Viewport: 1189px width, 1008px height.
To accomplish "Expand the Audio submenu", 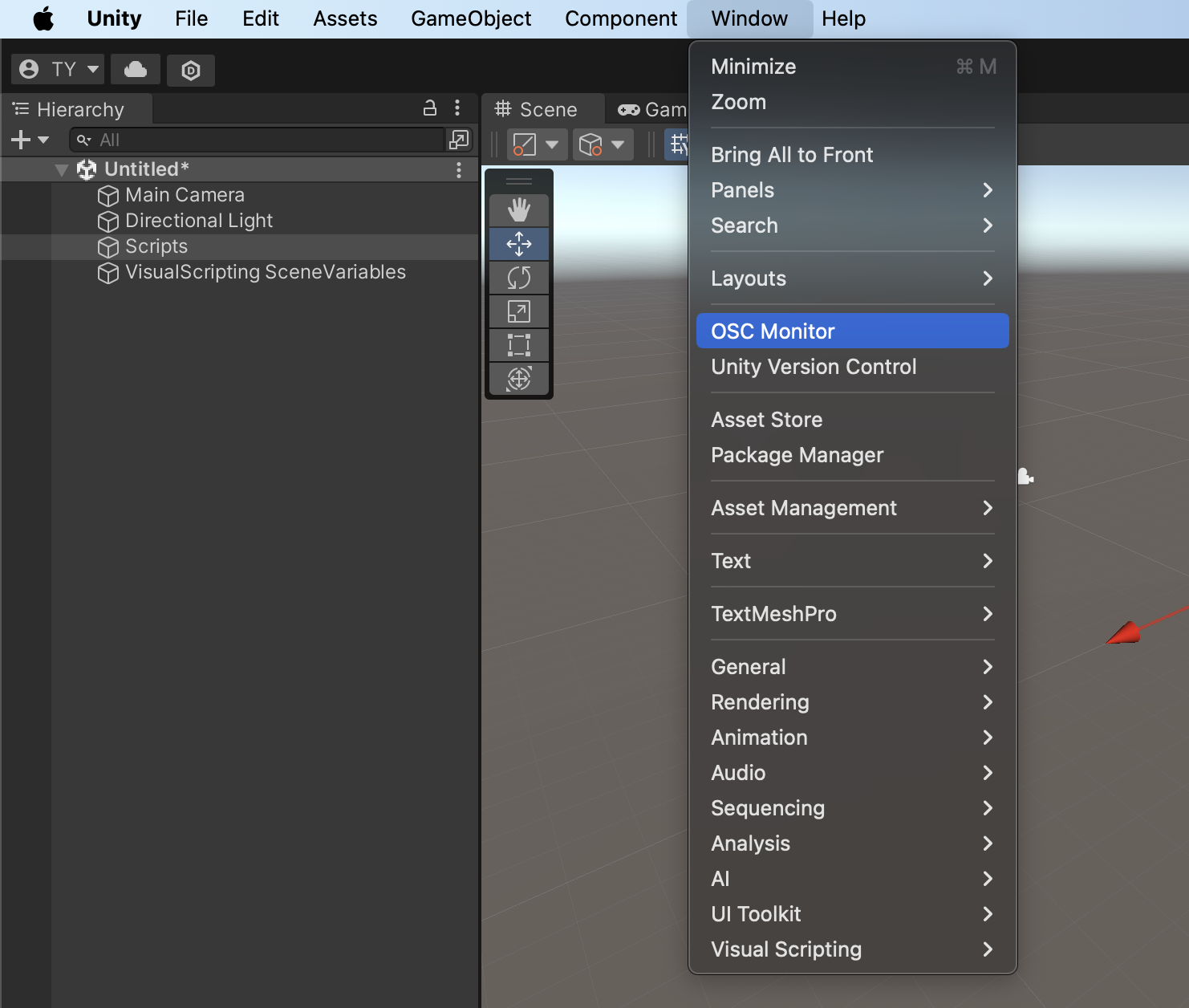I will point(853,773).
